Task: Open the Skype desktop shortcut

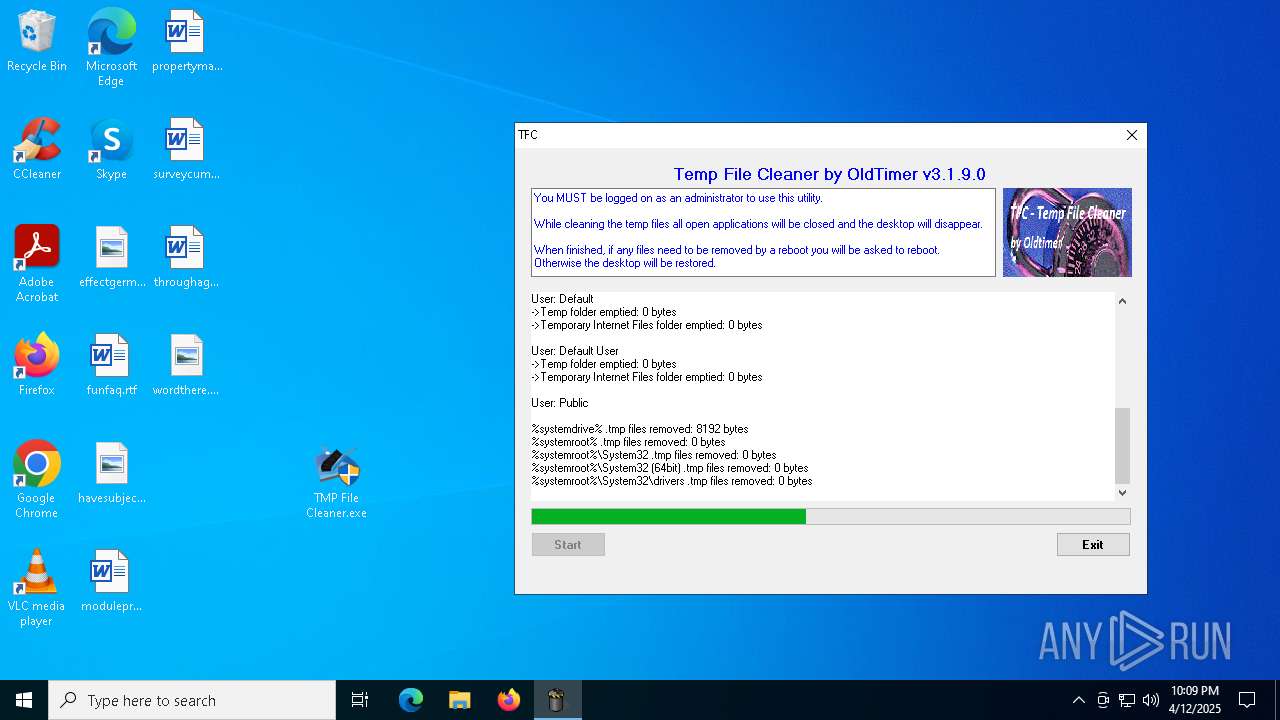Action: pos(111,149)
